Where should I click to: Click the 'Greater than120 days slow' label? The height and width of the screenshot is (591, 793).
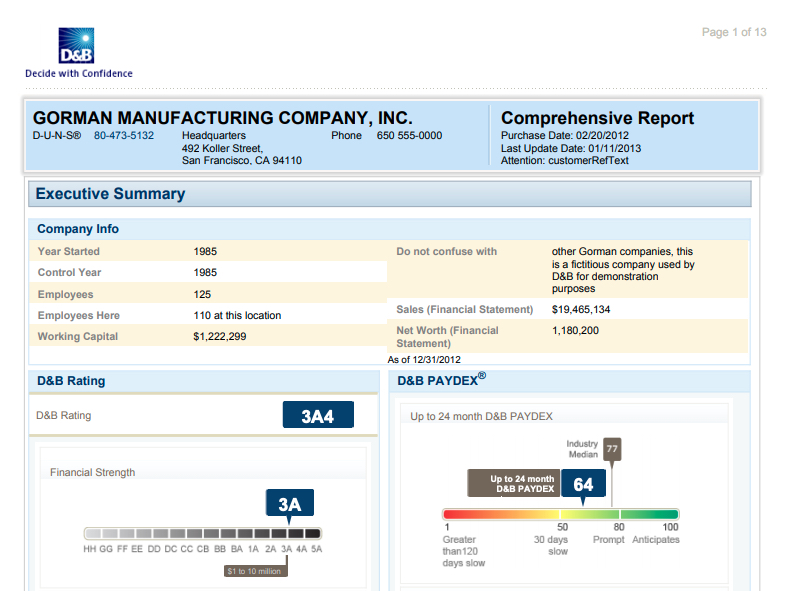464,551
